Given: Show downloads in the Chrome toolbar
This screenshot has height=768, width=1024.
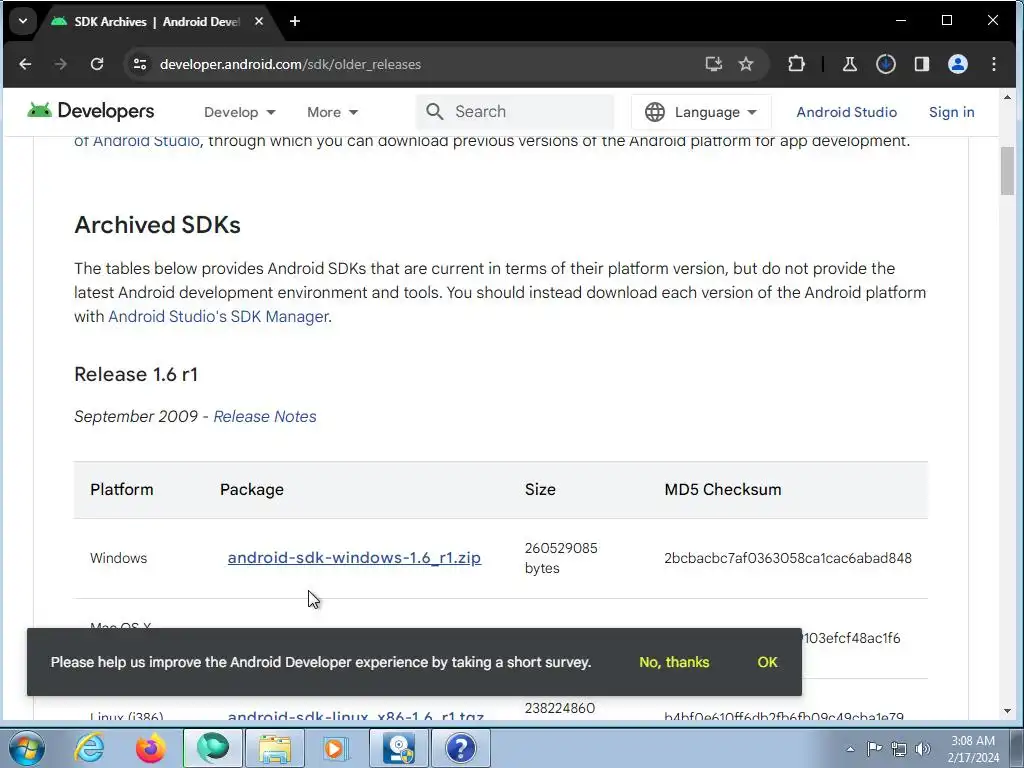Looking at the screenshot, I should 886,64.
